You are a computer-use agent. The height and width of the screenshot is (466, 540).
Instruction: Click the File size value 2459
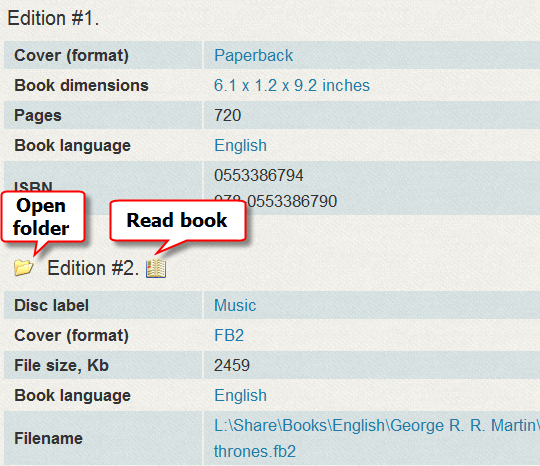pyautogui.click(x=232, y=365)
